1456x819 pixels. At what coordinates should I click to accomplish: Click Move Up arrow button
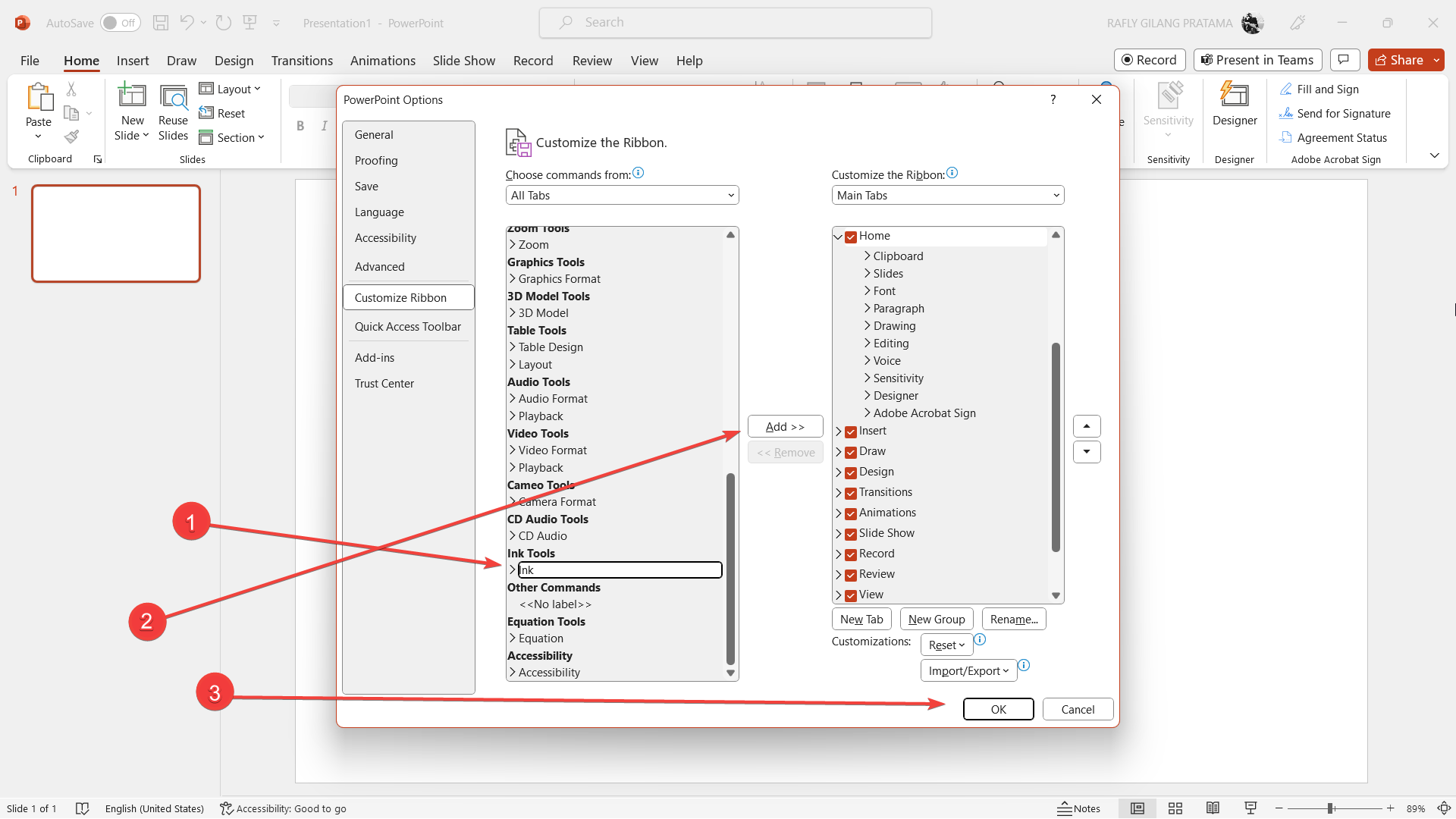1087,426
